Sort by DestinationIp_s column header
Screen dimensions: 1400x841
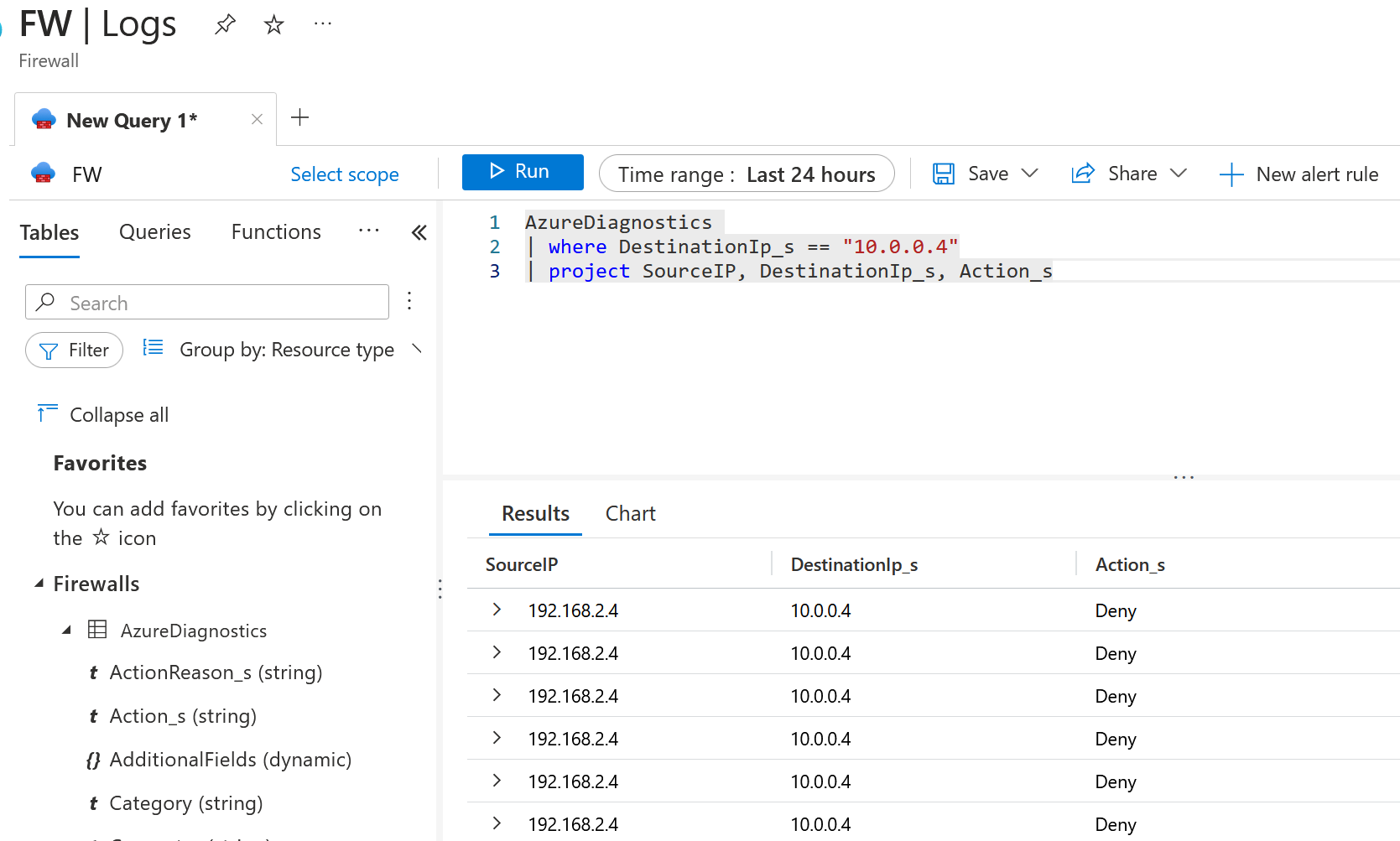854,564
